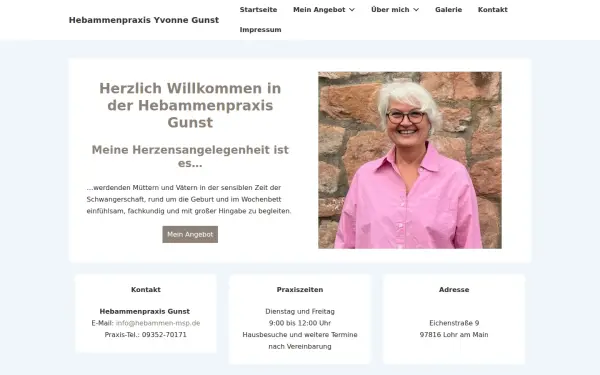Viewport: 600px width, 375px height.
Task: Click the 9:00 bis 12:00 Uhr text
Action: 300,323
